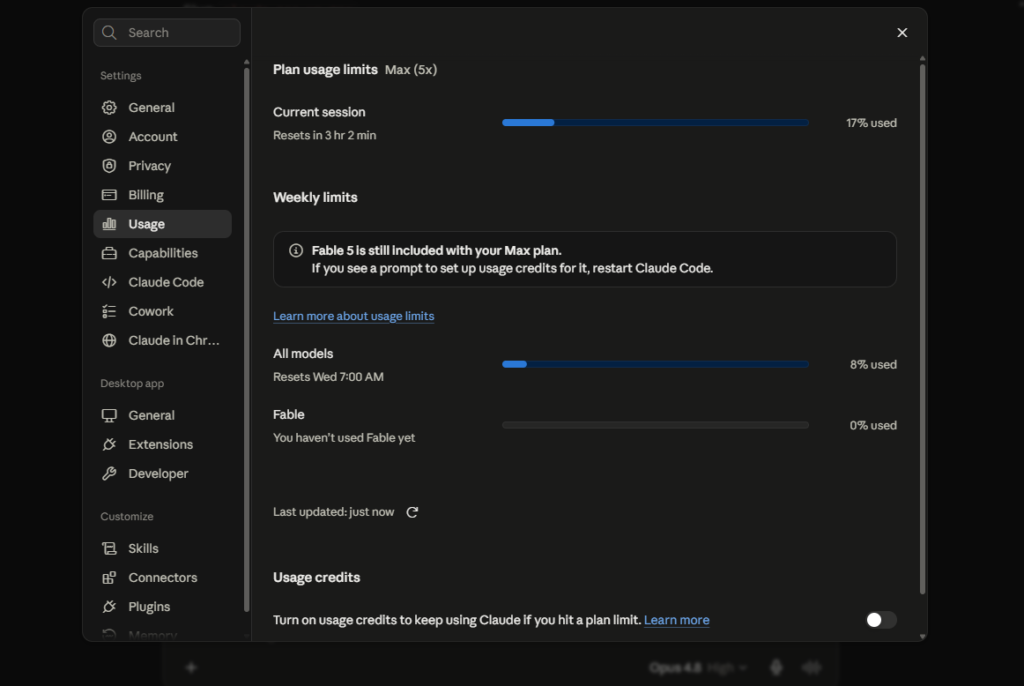Select the Connectors menu item
The image size is (1024, 686).
pyautogui.click(x=163, y=578)
